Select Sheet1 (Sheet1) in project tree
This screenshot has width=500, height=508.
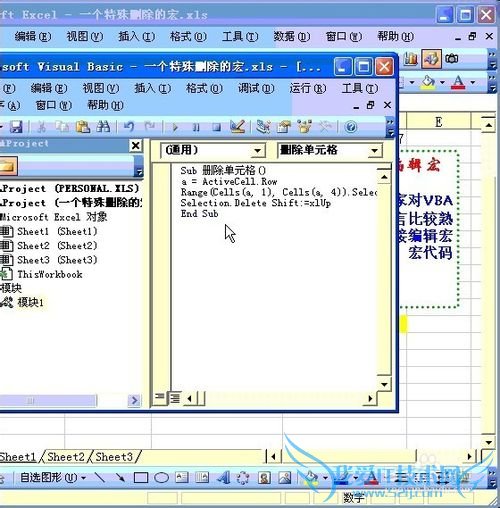point(57,231)
